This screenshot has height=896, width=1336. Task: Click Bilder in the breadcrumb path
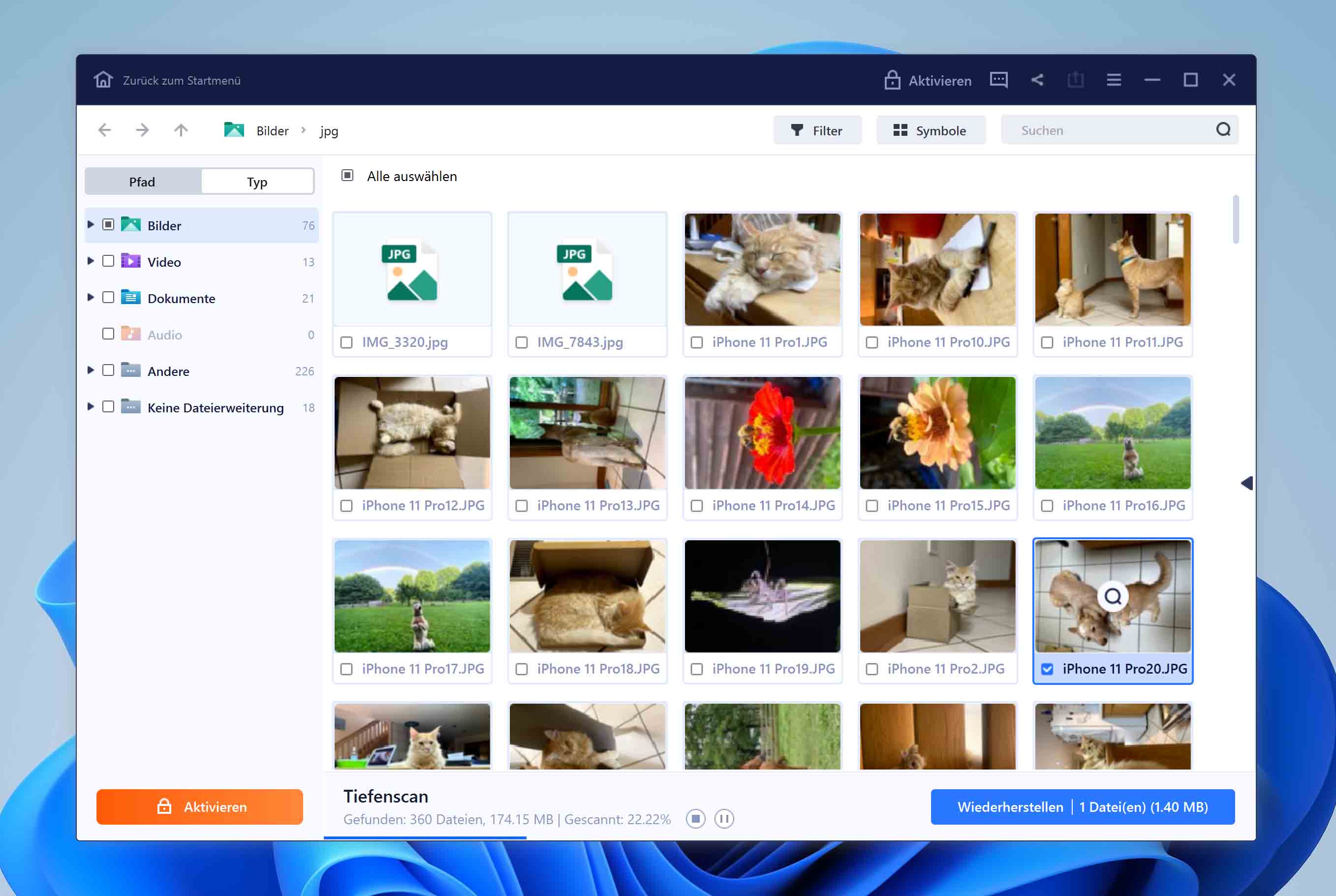273,131
